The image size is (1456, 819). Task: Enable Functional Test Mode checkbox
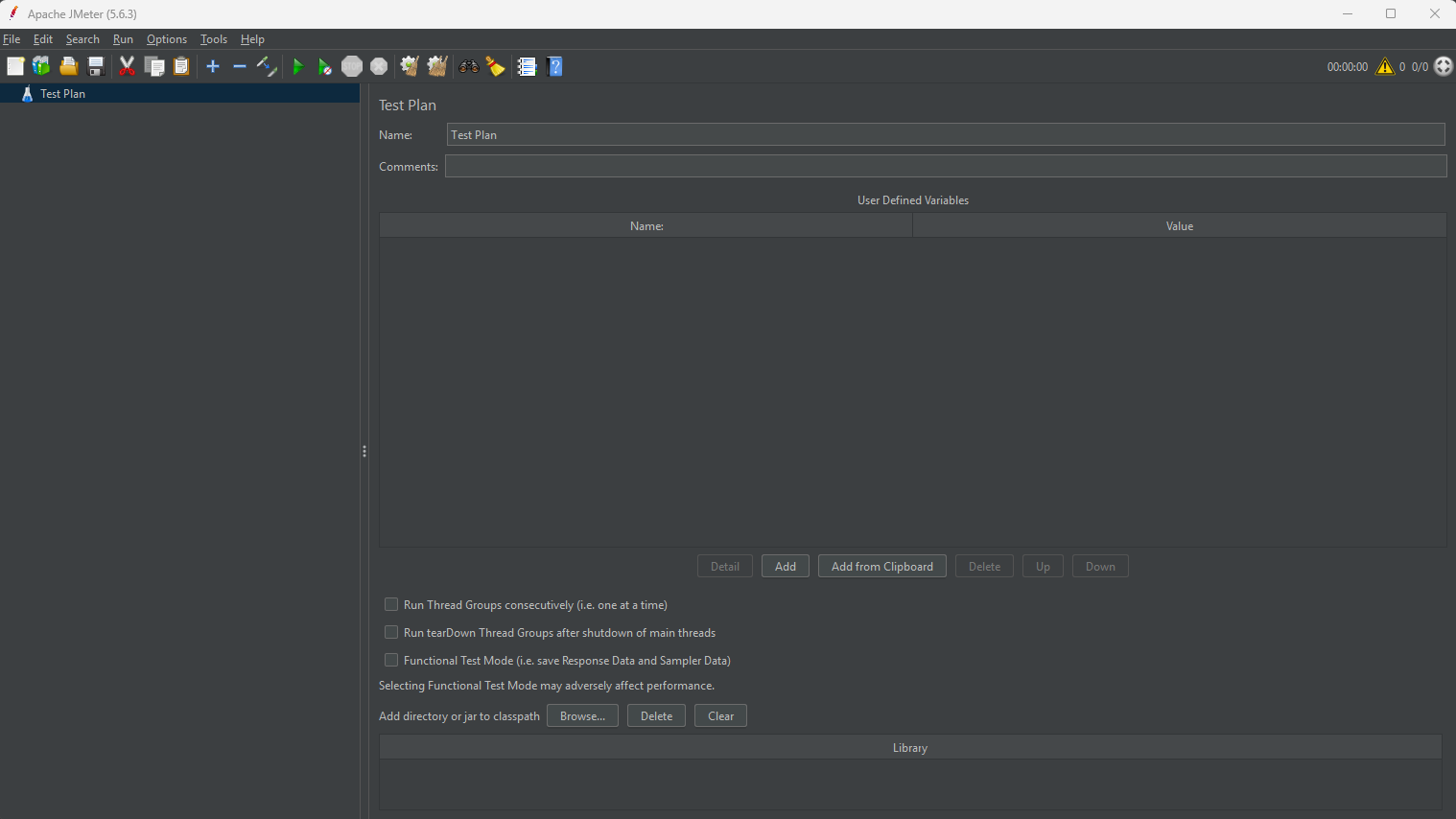point(391,660)
